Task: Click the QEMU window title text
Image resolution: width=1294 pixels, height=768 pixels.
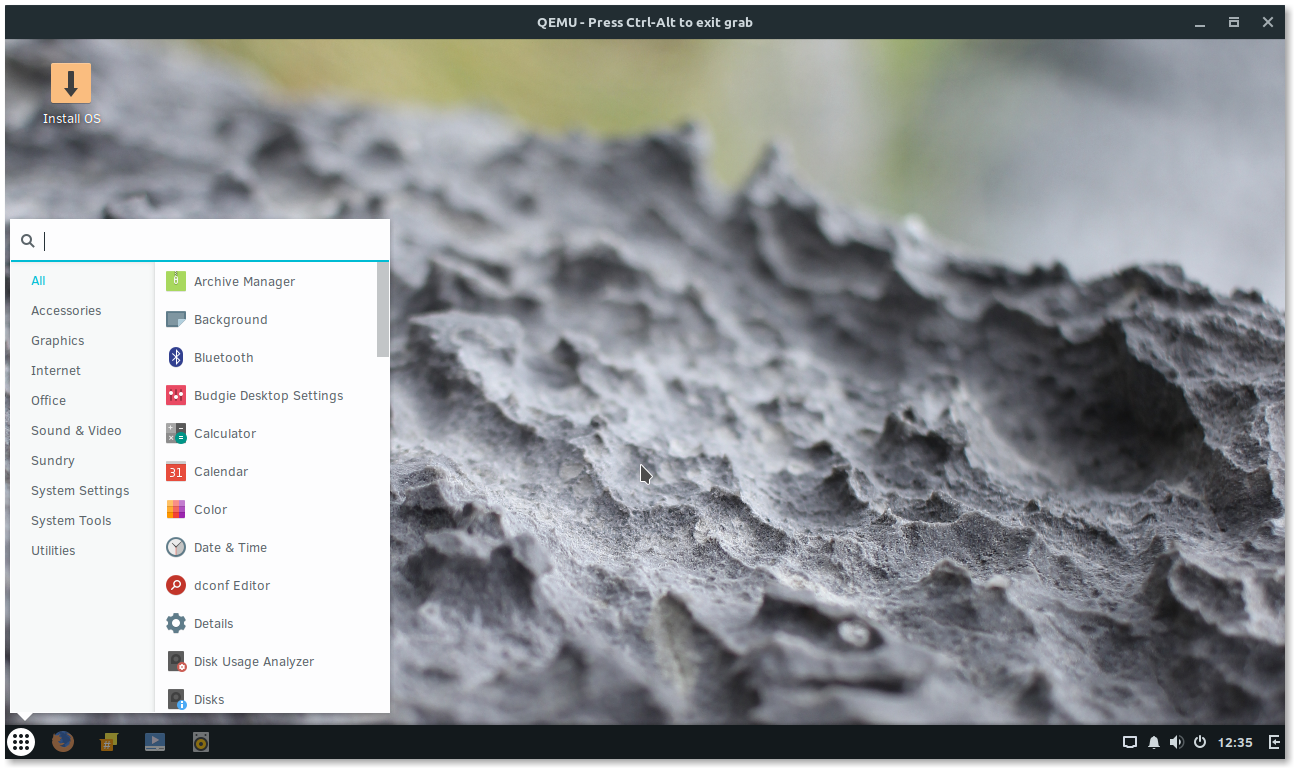Action: 645,22
